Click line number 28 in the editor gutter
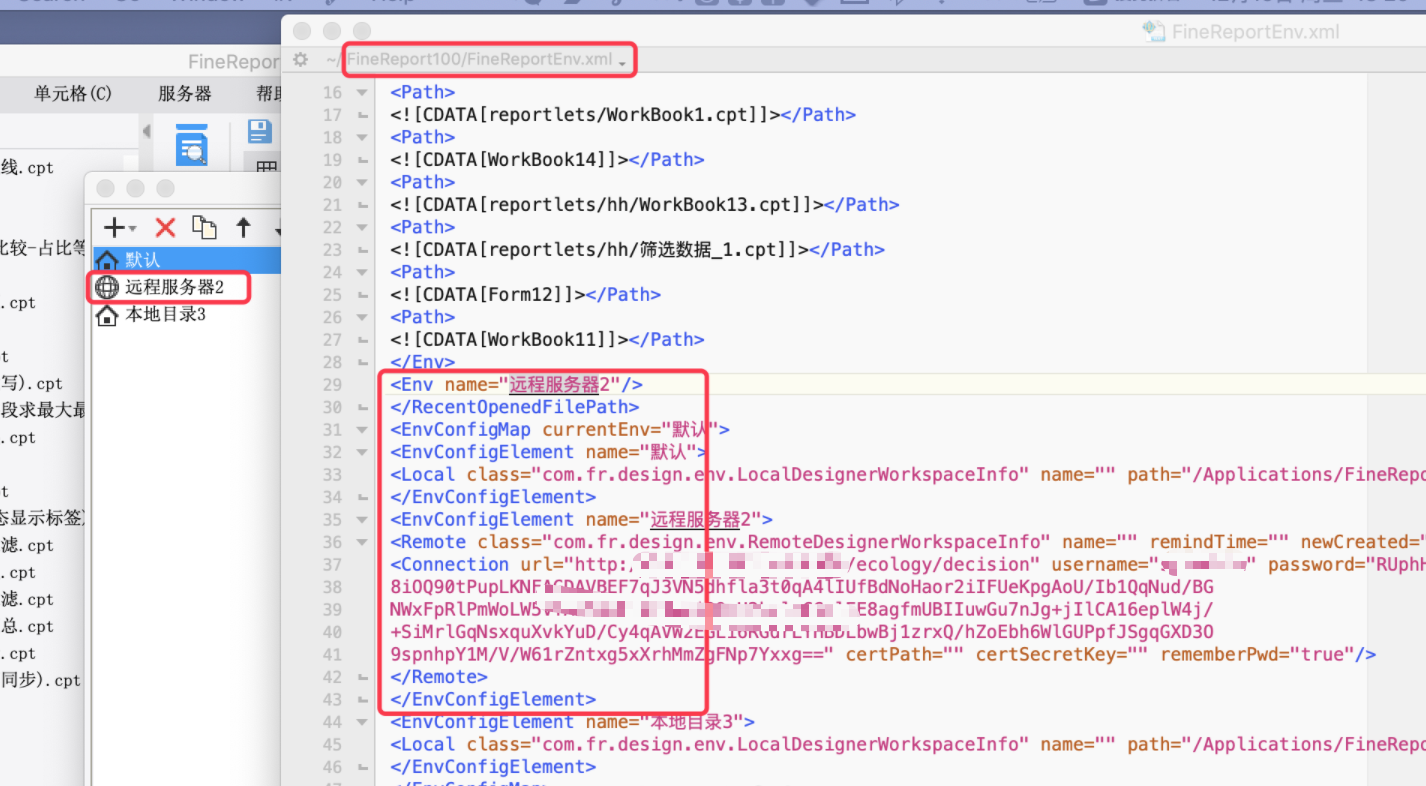This screenshot has width=1426, height=786. tap(332, 362)
